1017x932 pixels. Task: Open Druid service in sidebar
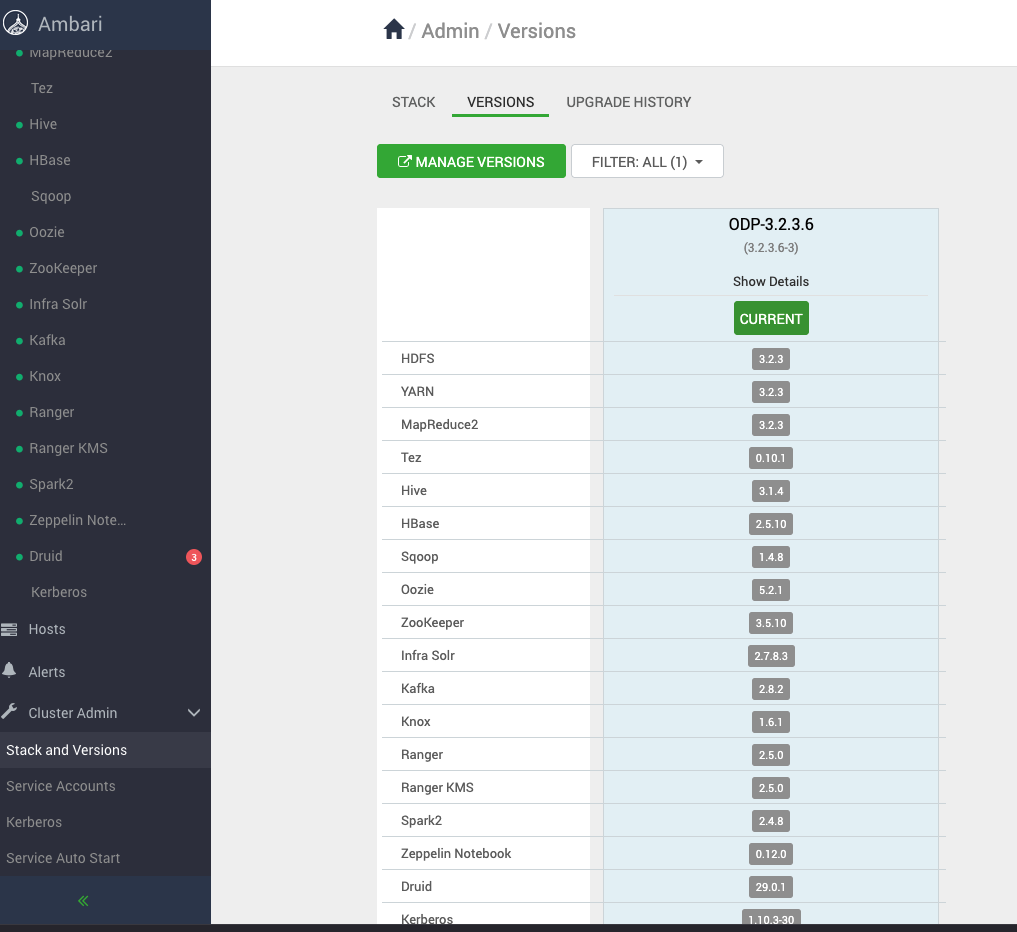coord(45,556)
